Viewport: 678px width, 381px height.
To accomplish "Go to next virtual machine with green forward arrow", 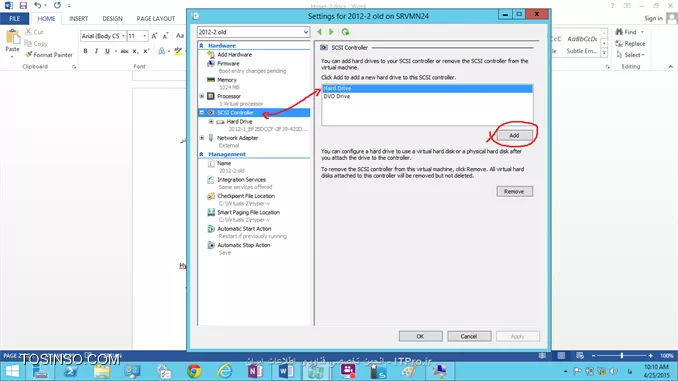I will coord(331,32).
